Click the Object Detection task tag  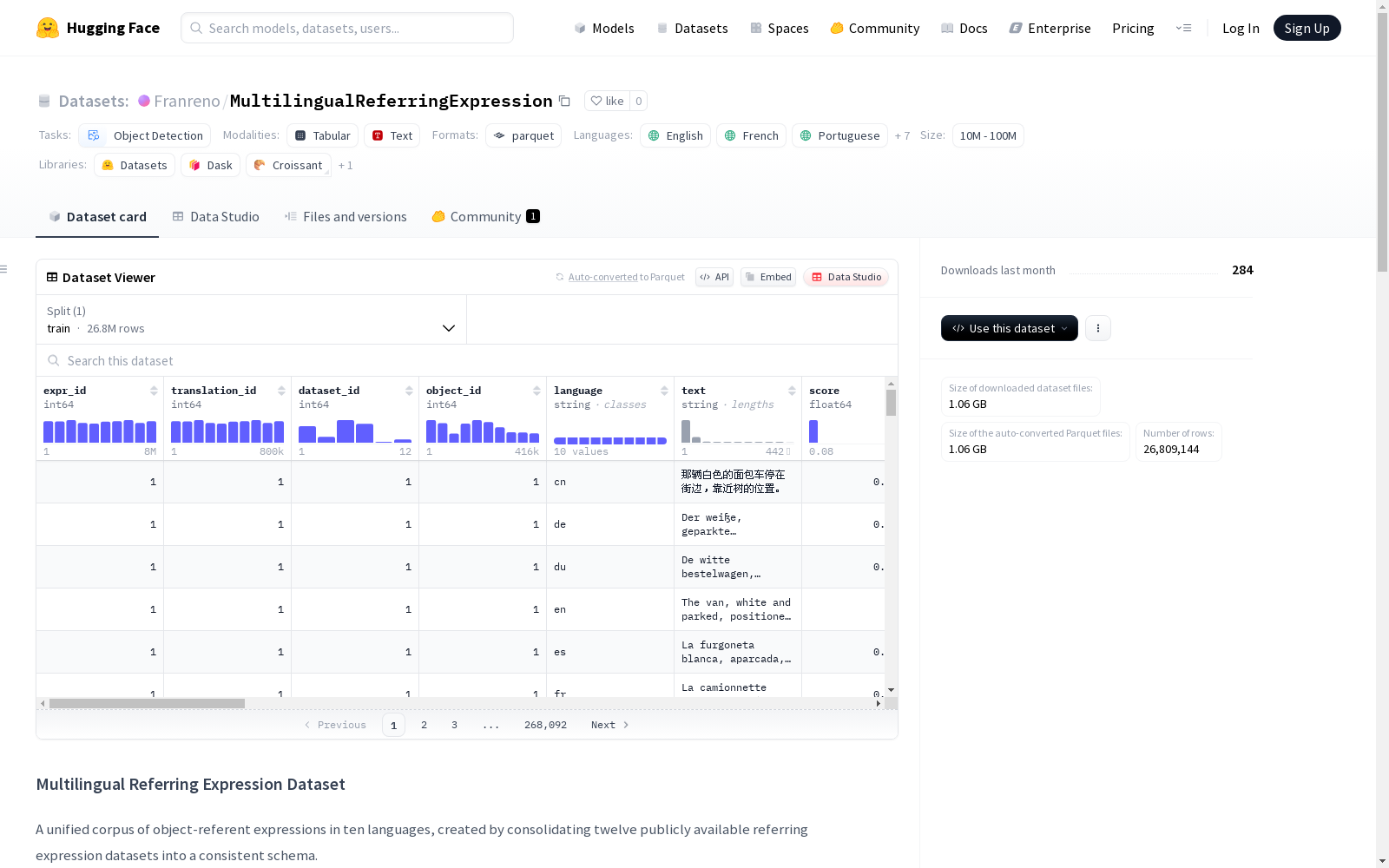point(145,135)
